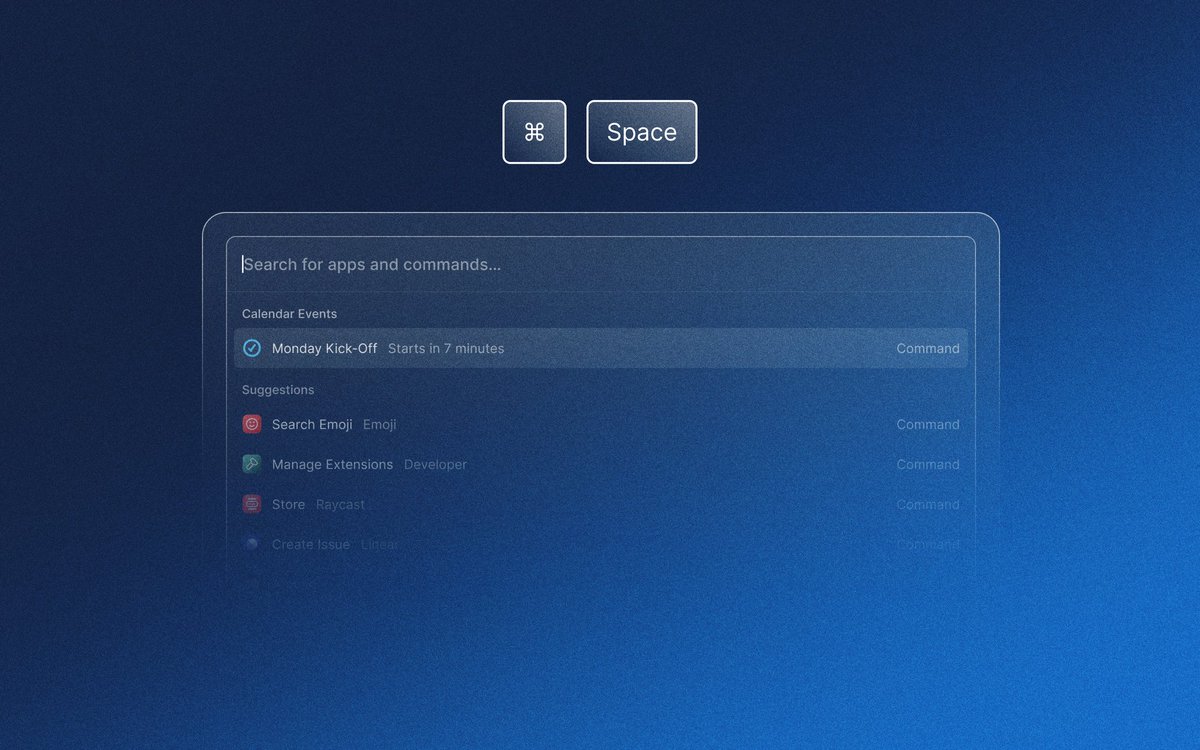The width and height of the screenshot is (1200, 750).
Task: Click Command label in Search Emoji row
Action: tap(928, 424)
